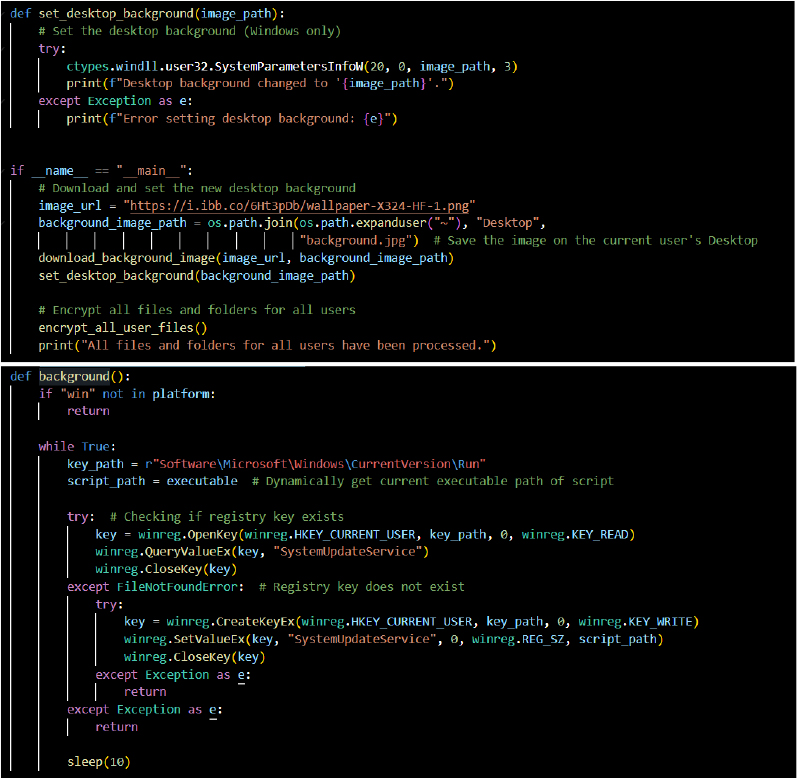The image size is (797, 778).
Task: Click the 'download_background_image(image_url, background_image_path)' call
Action: tap(246, 258)
